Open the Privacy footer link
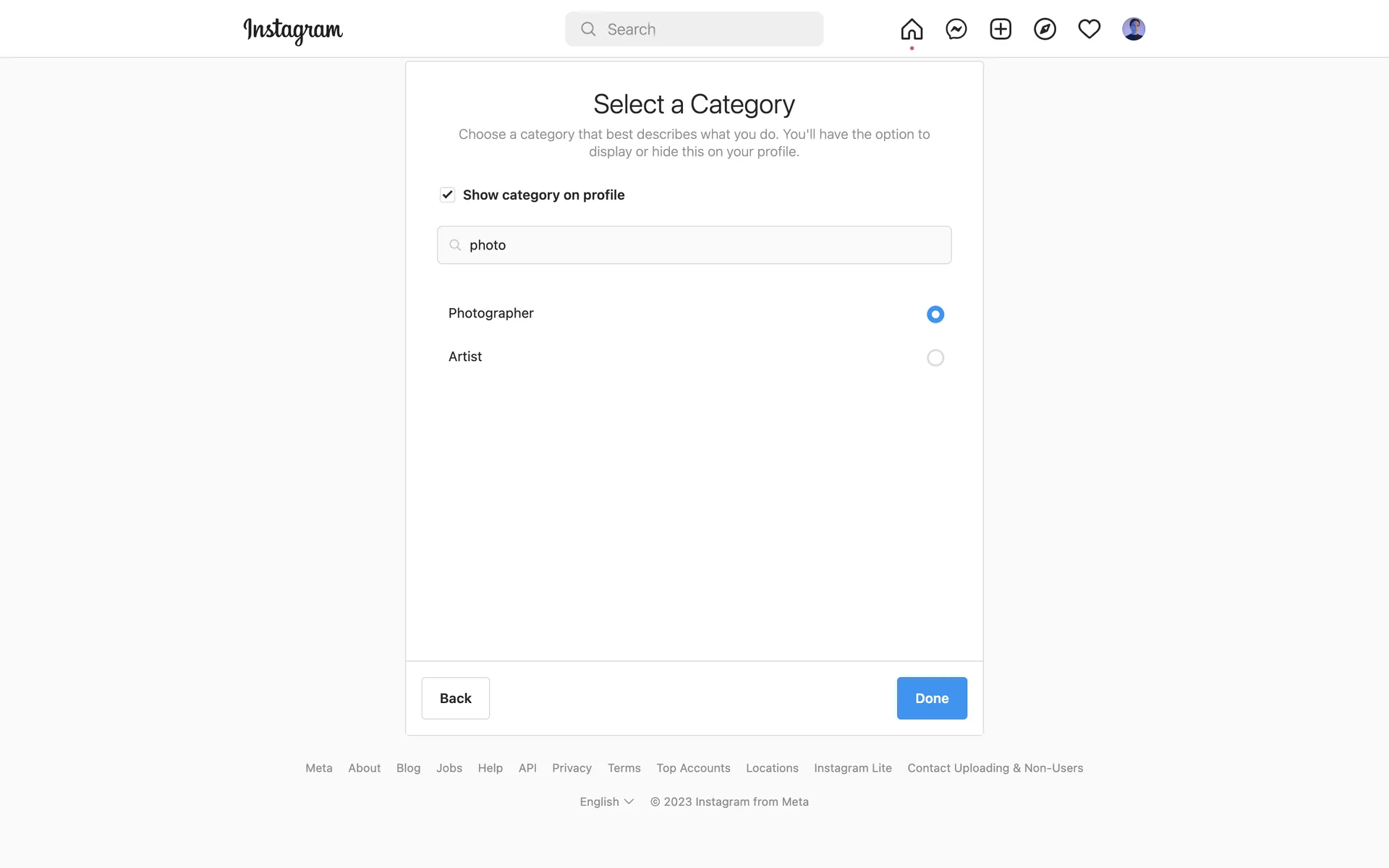Screen dimensions: 1389x868 point(572,768)
